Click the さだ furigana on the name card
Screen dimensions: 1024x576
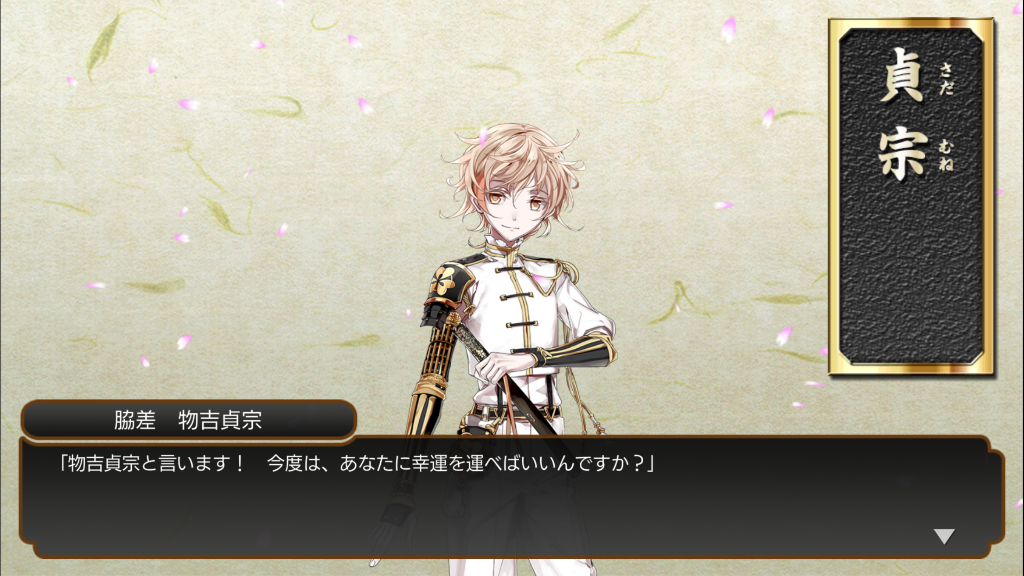point(946,78)
